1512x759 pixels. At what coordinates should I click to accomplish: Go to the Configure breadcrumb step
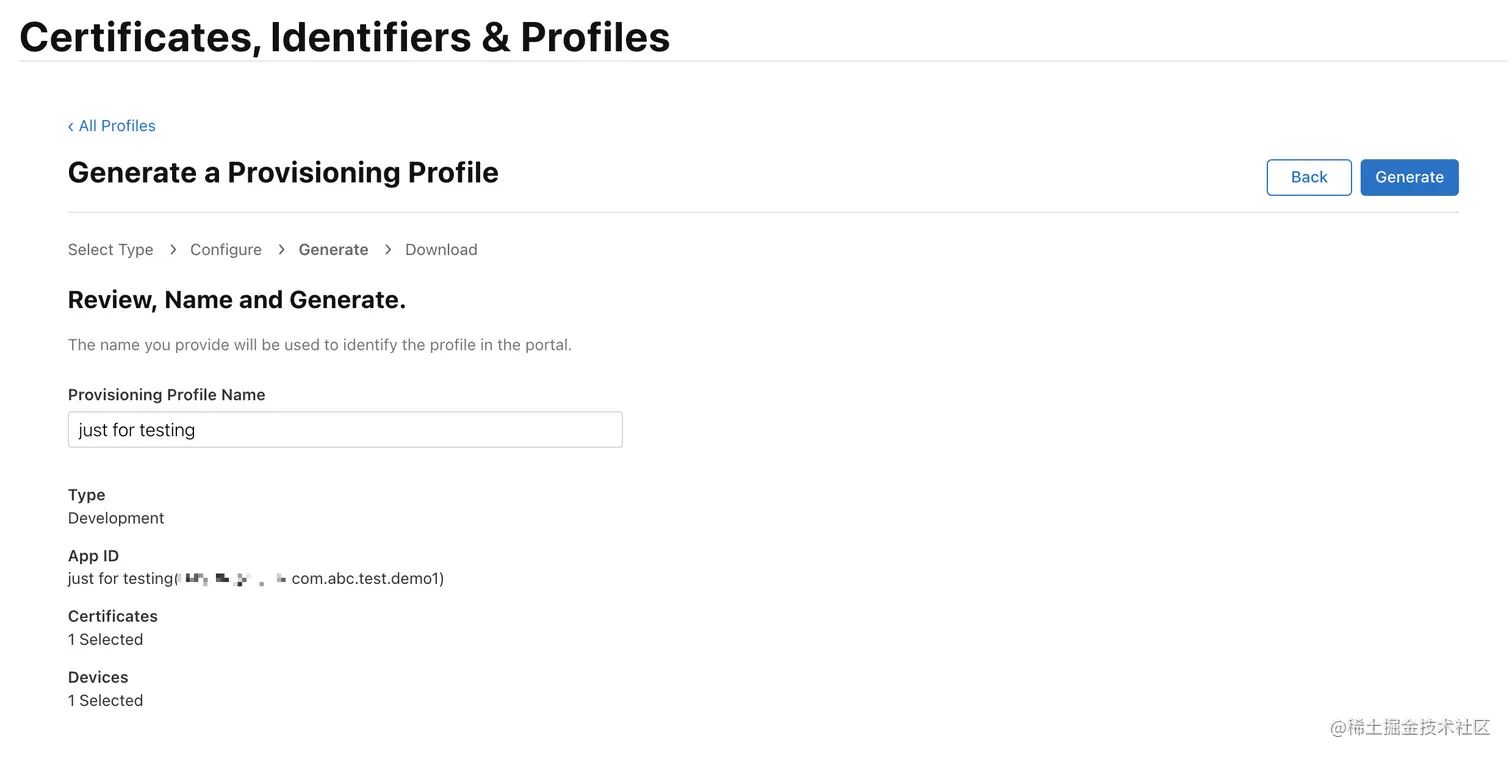coord(226,250)
